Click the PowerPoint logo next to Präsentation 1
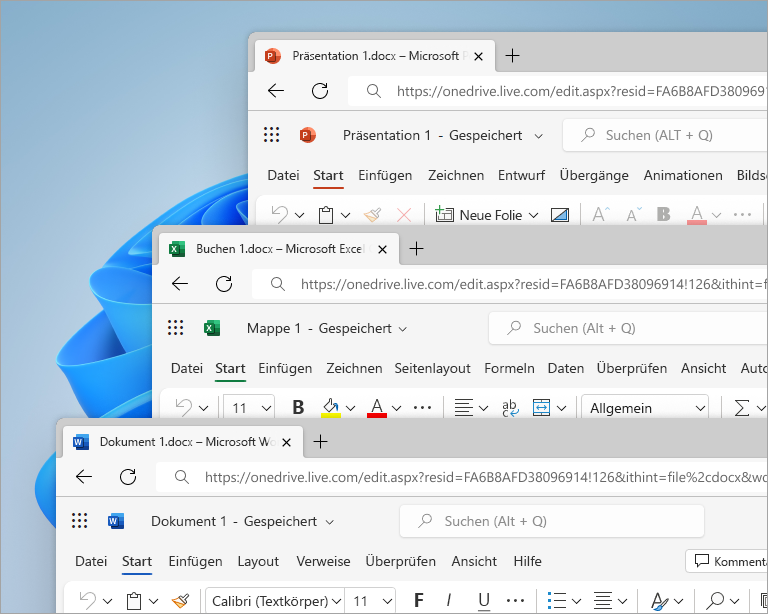The height and width of the screenshot is (614, 768). 308,135
